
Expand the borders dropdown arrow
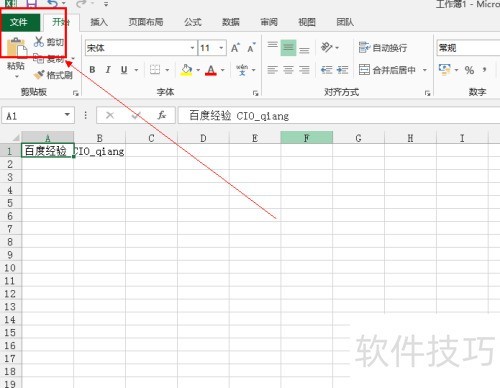(x=167, y=70)
